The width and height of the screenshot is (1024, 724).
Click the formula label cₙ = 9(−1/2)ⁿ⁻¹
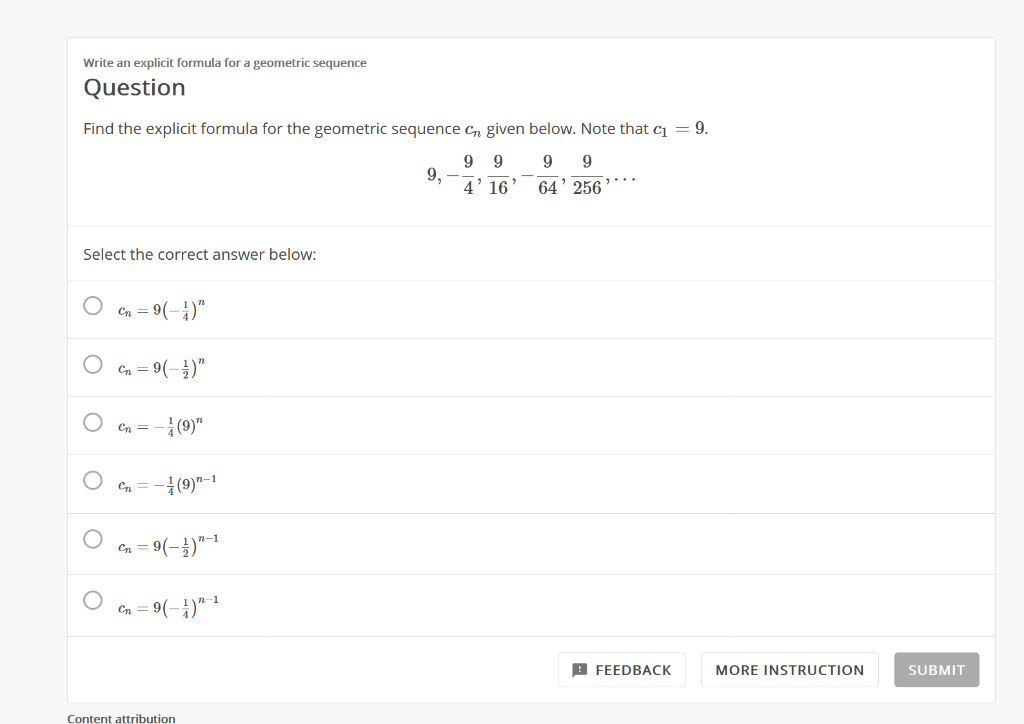click(168, 543)
